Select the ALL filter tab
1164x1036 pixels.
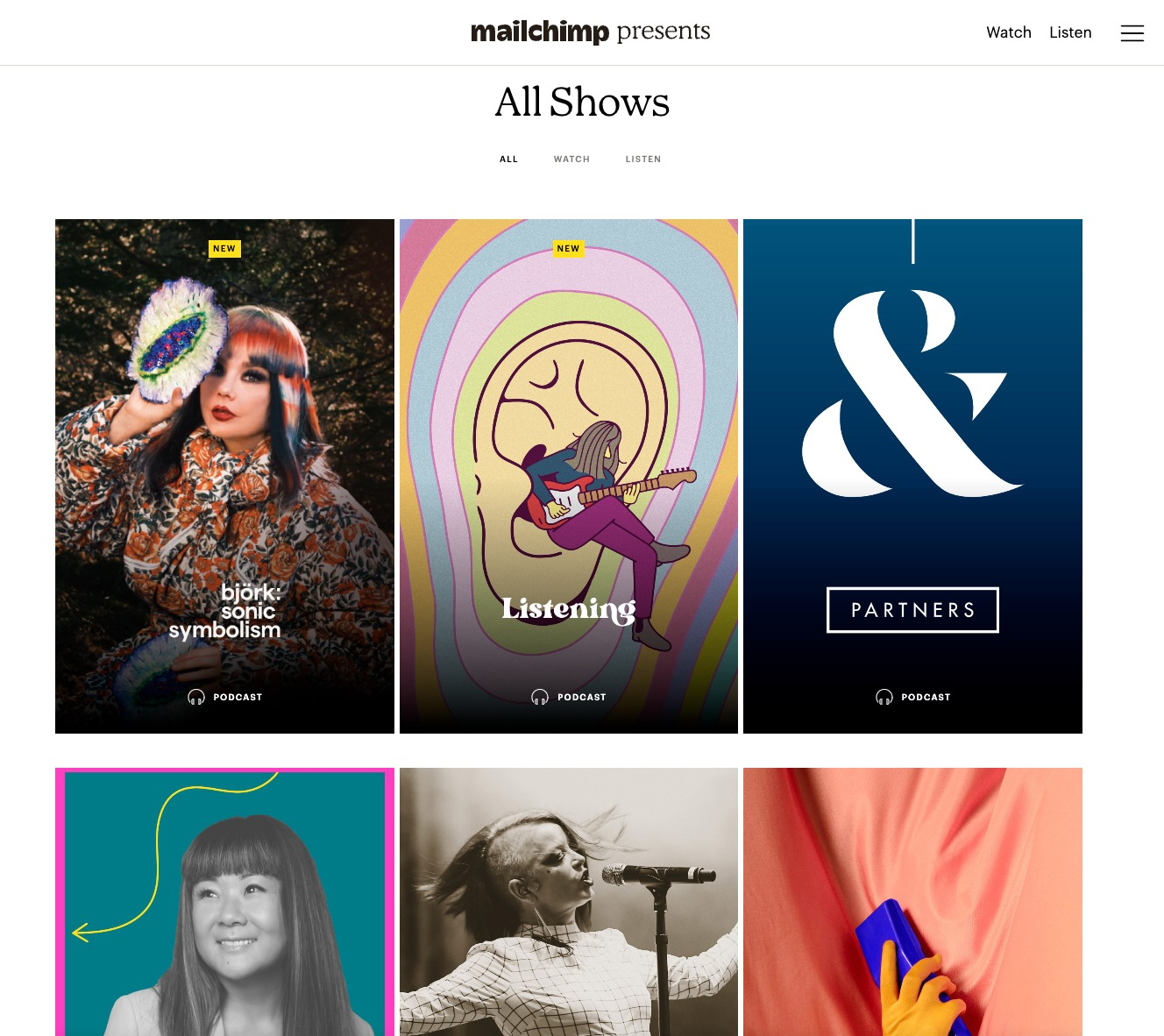[509, 160]
